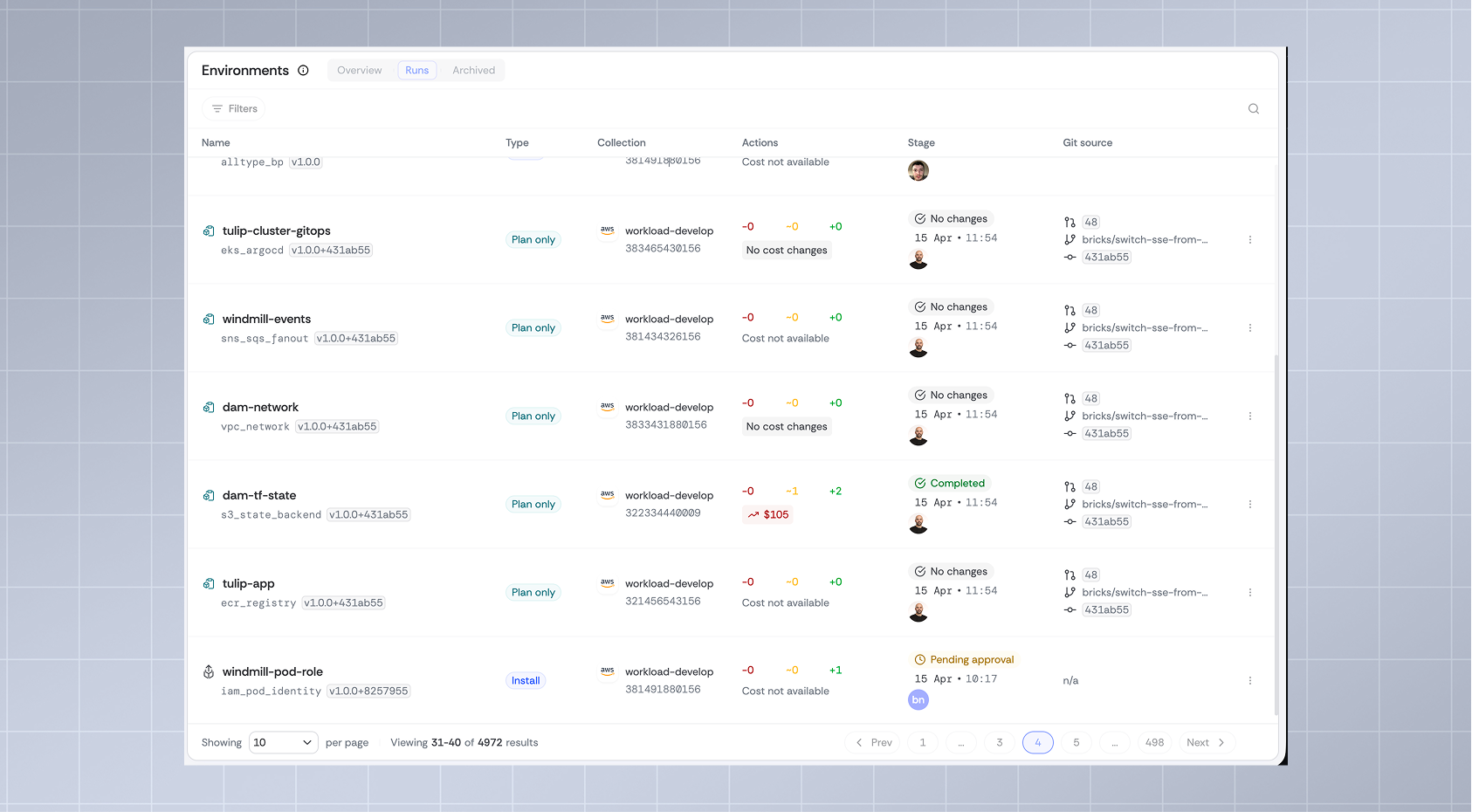Open row menu for tulip-app
The width and height of the screenshot is (1472, 812).
pyautogui.click(x=1250, y=593)
